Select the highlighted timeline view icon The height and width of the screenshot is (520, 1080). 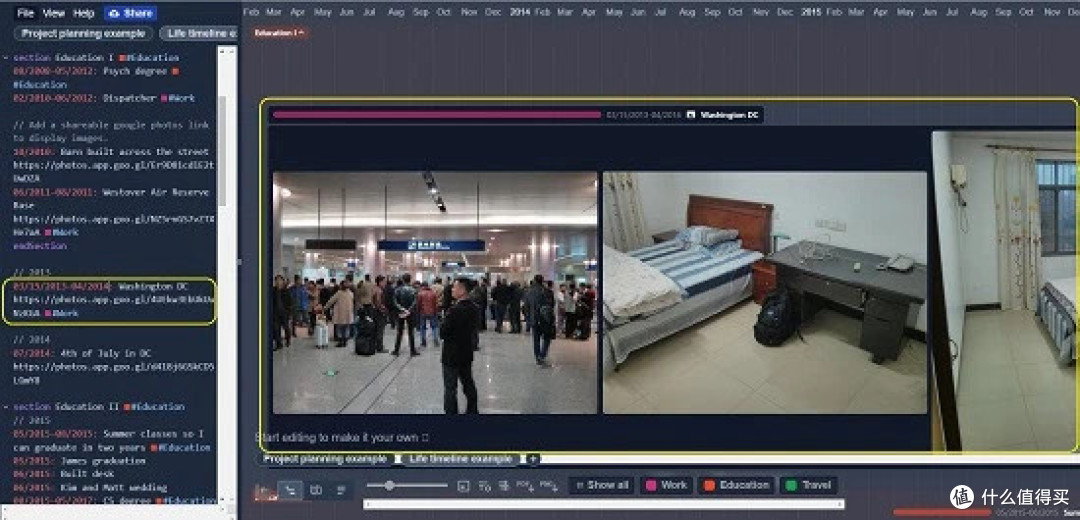(x=291, y=490)
